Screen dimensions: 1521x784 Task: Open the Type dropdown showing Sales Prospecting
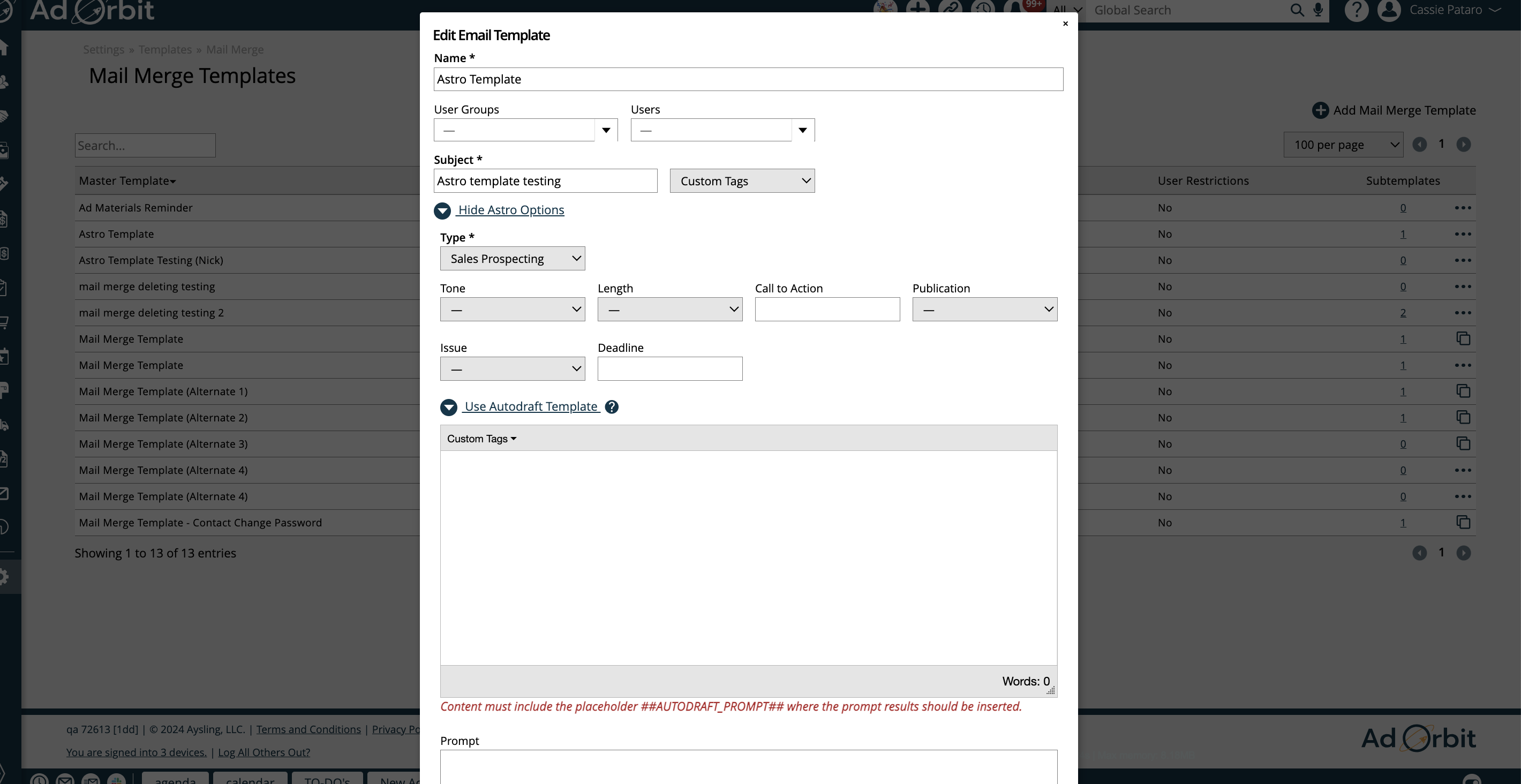click(x=512, y=259)
